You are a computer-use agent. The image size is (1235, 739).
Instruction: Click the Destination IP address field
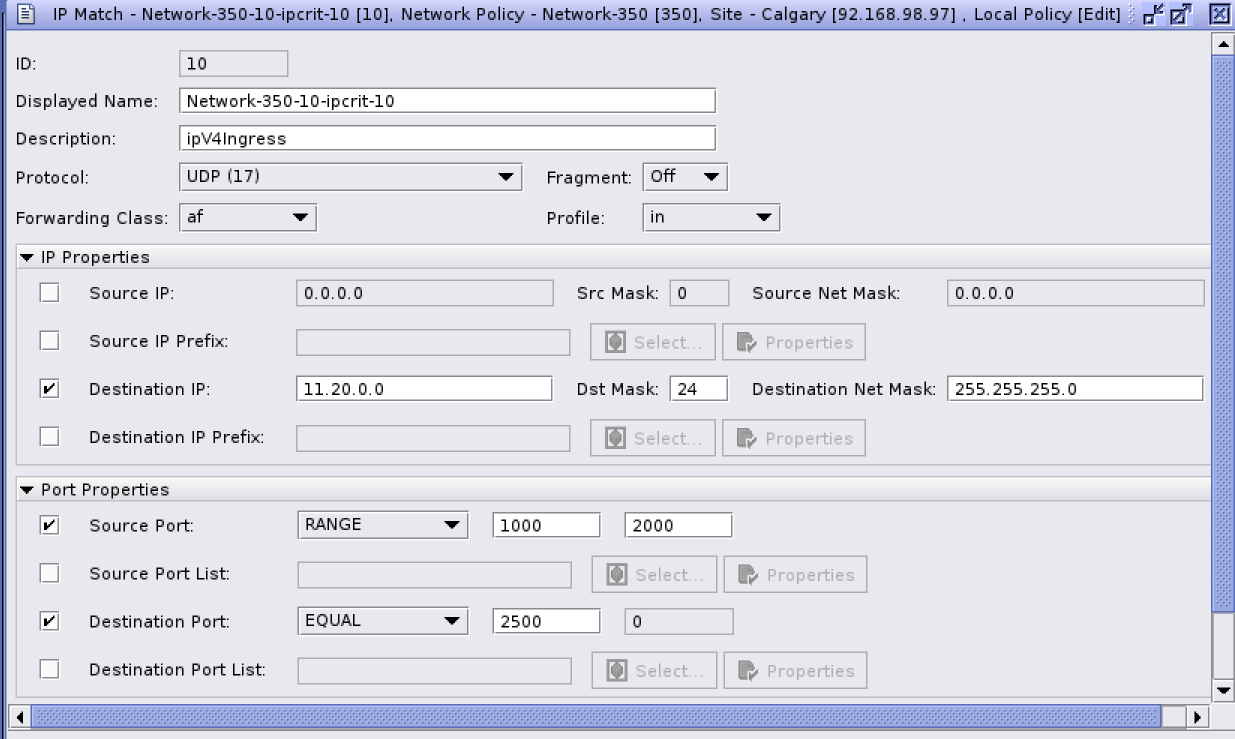(x=424, y=389)
